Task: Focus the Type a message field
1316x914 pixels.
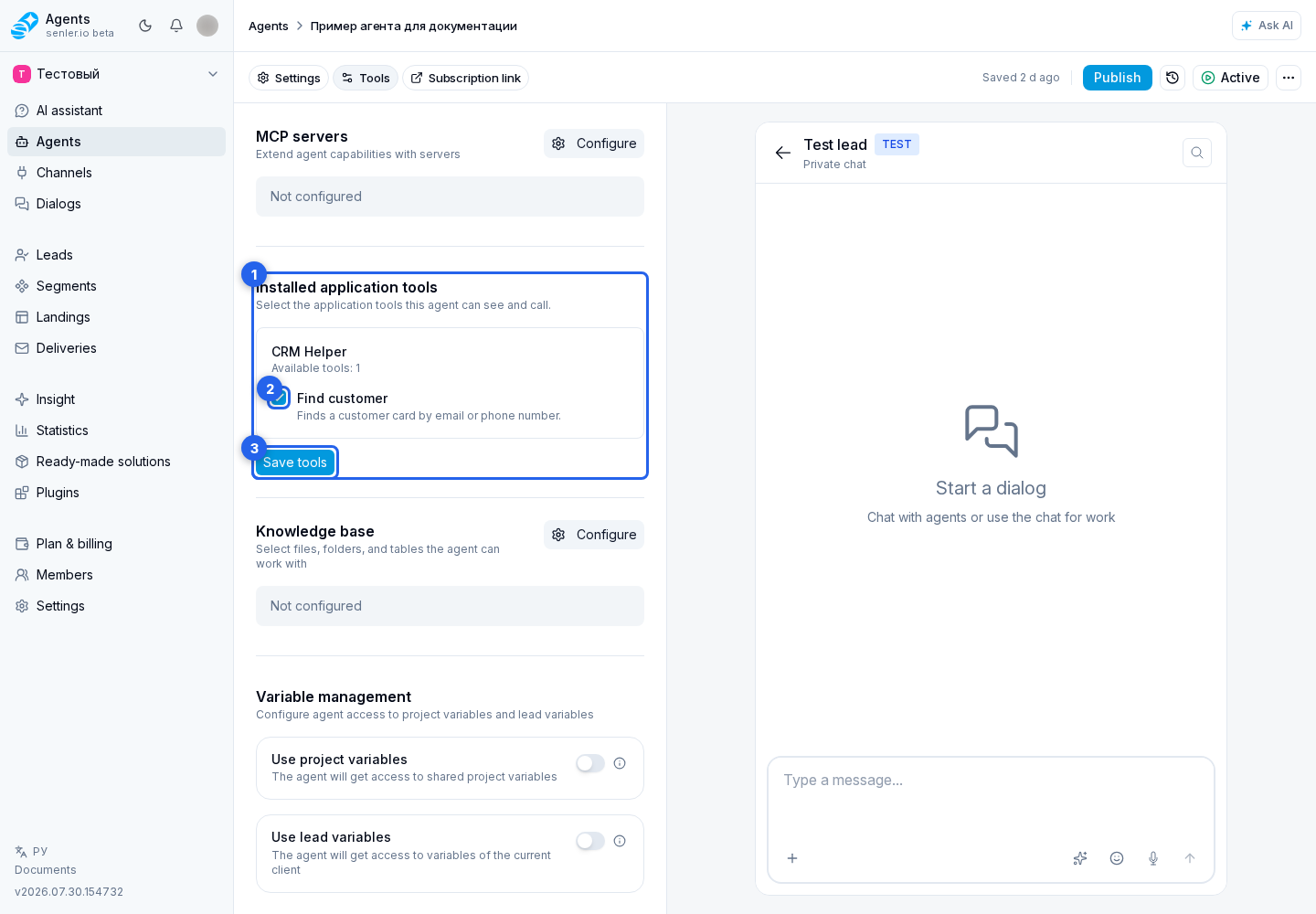Action: point(991,796)
